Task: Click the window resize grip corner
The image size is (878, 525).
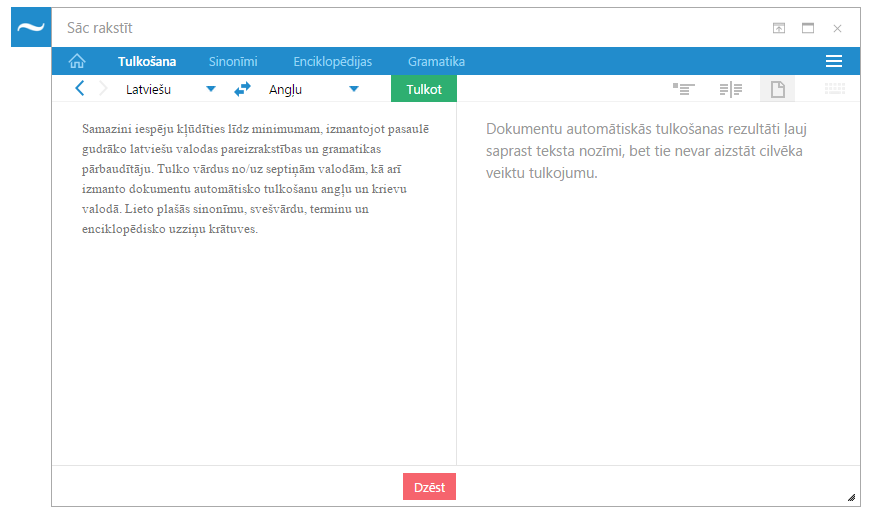Action: (851, 496)
